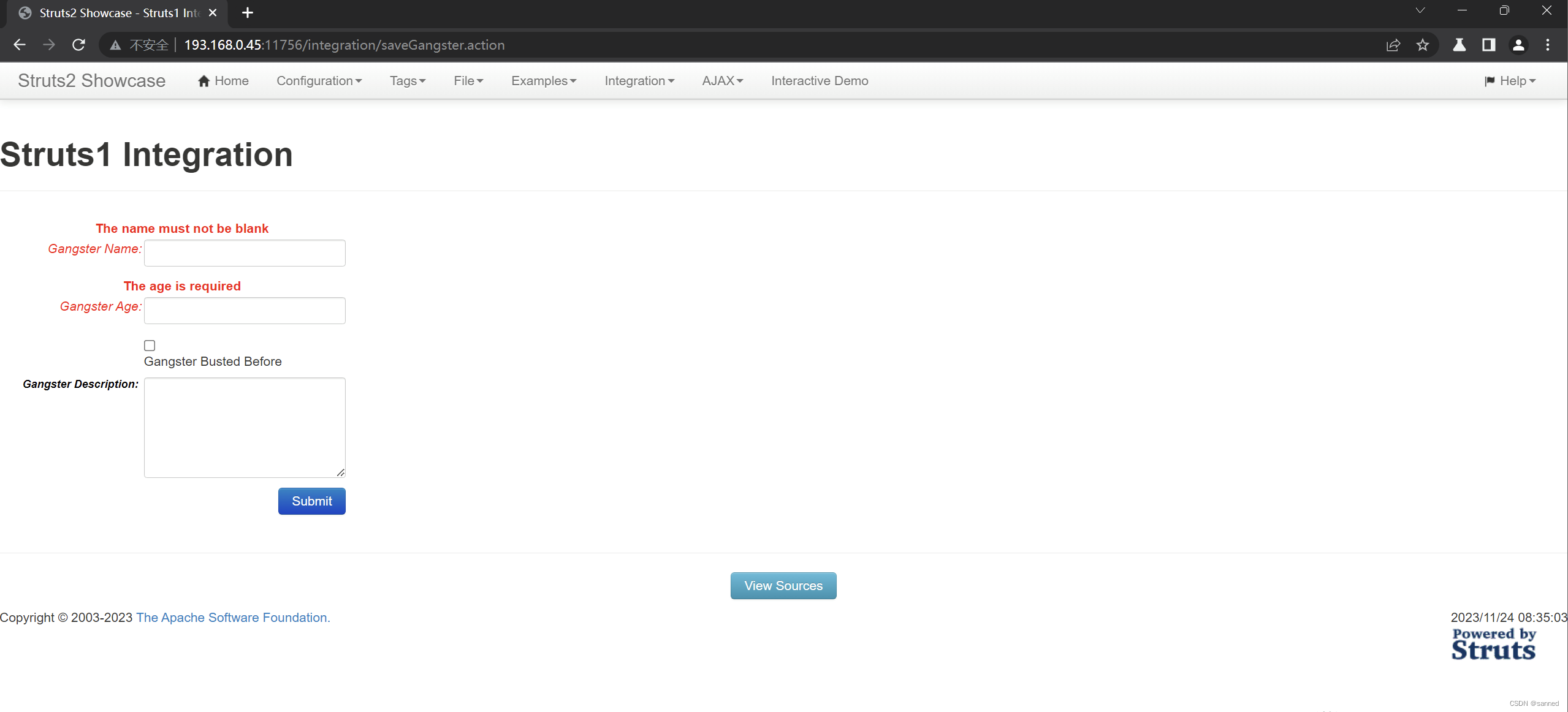Go back with the browser back arrow
1568x712 pixels.
click(x=20, y=45)
